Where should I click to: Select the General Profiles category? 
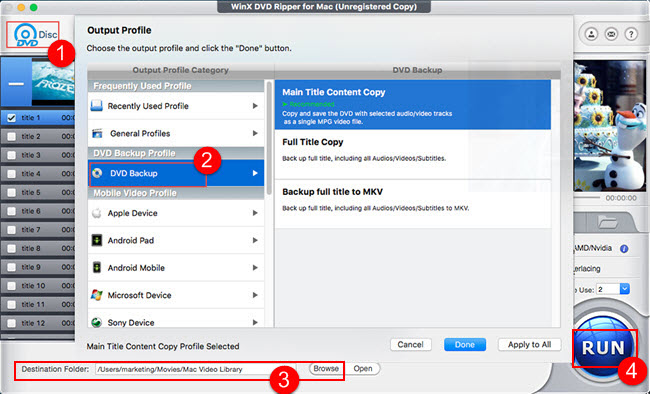click(x=176, y=133)
